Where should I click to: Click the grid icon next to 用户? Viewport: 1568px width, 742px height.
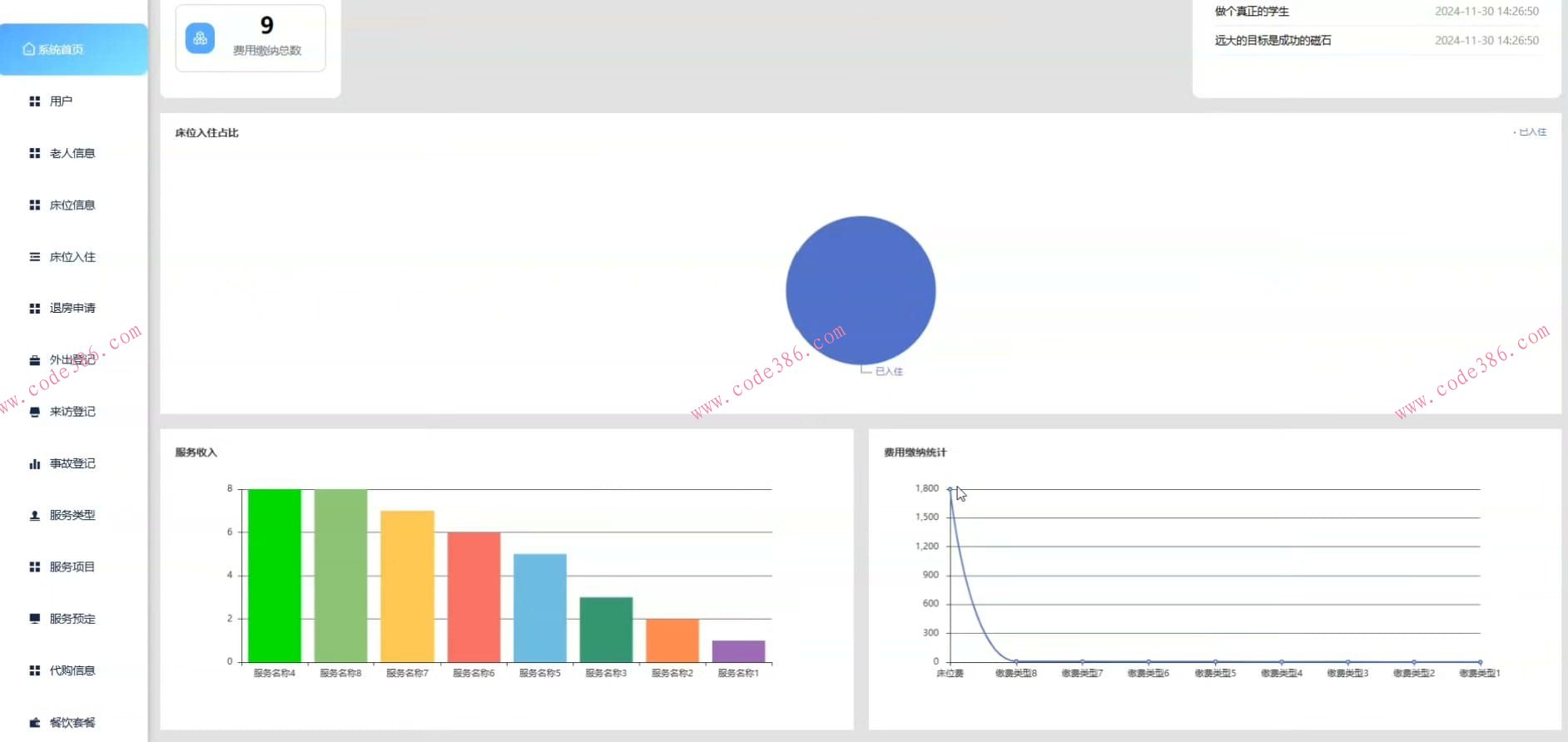[35, 101]
